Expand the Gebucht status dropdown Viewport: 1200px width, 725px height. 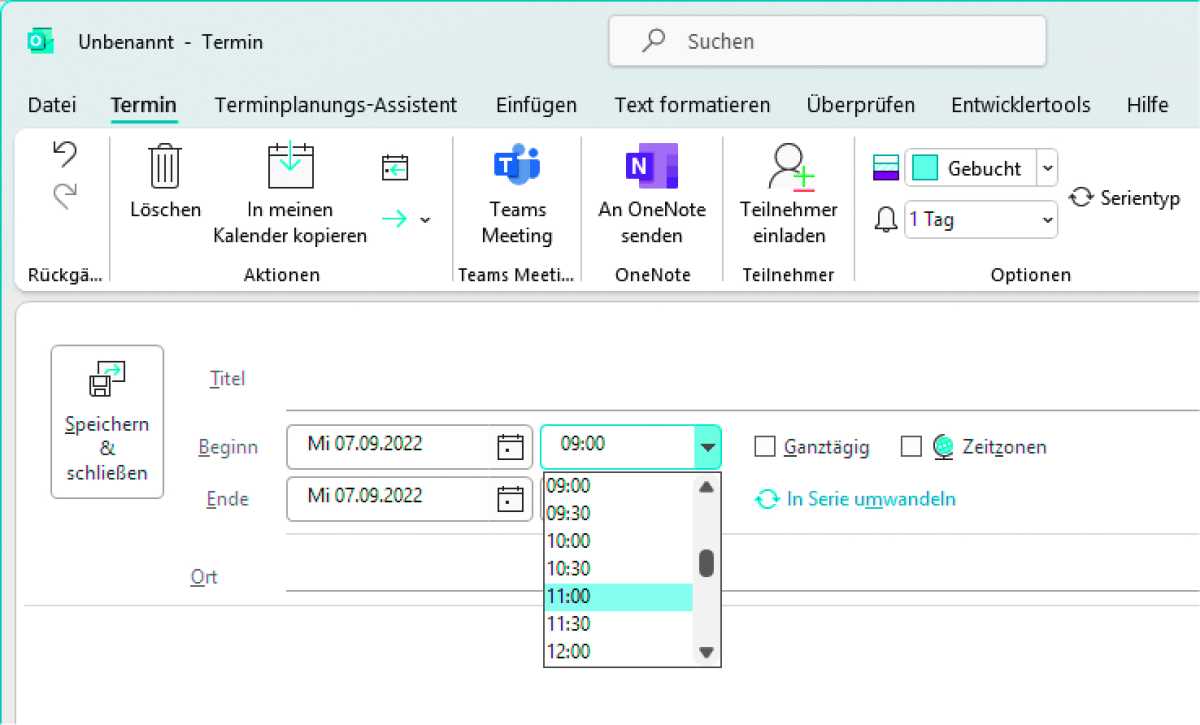click(1046, 168)
